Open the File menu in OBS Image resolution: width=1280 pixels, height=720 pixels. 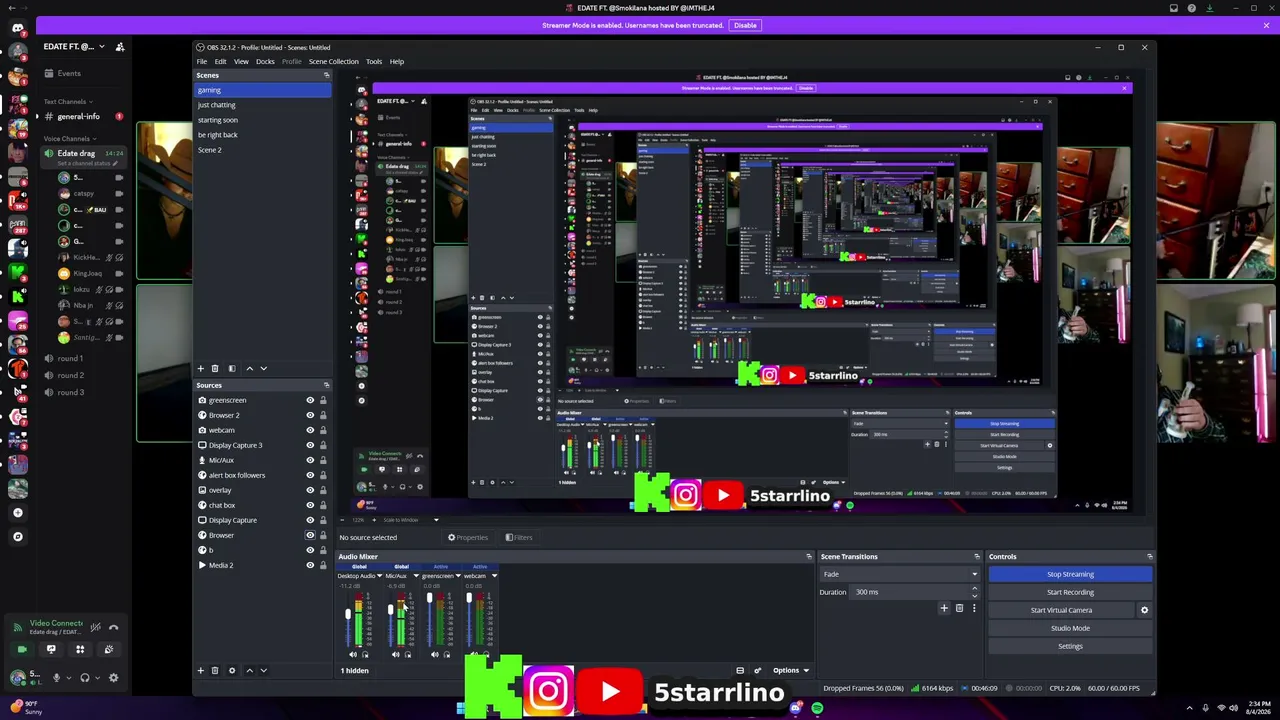pos(202,62)
